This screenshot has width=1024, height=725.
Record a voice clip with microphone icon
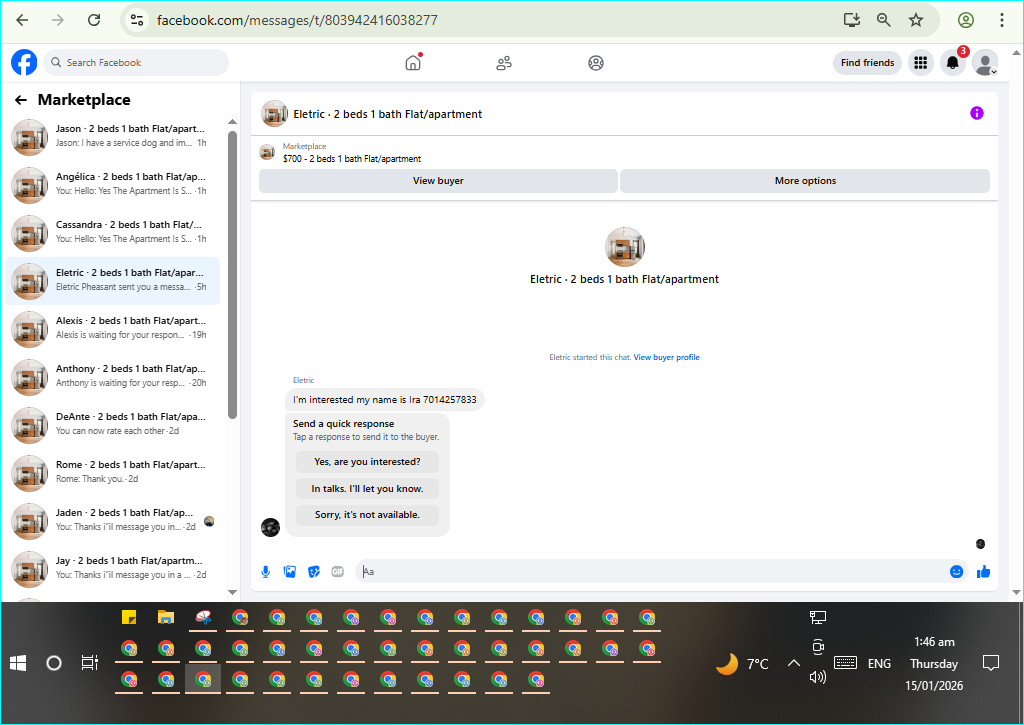pos(266,572)
